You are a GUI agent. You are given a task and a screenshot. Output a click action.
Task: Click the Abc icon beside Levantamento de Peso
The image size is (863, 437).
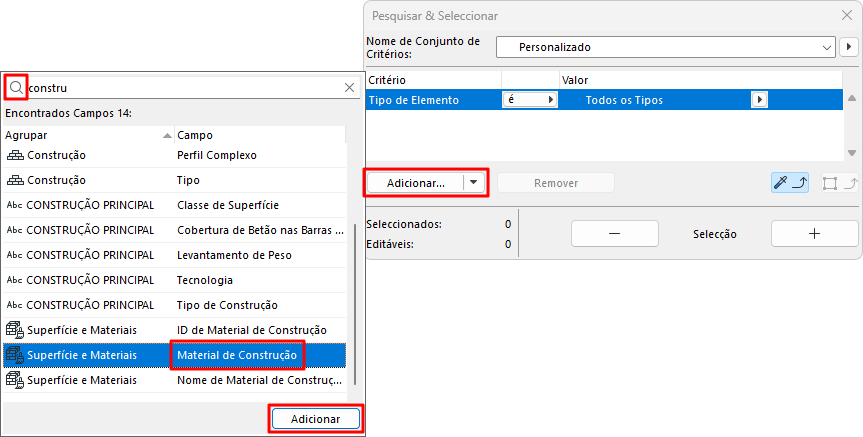(14, 255)
